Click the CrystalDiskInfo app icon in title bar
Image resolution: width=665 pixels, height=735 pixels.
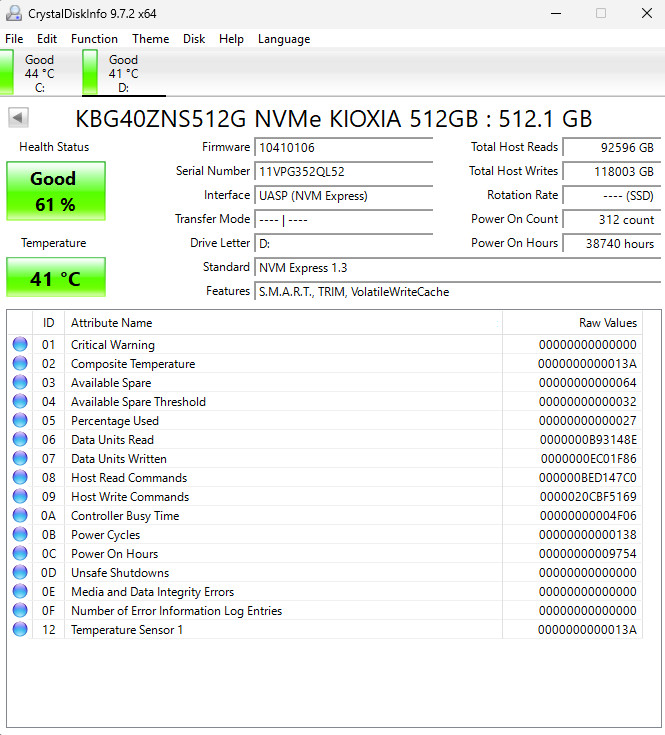point(14,14)
